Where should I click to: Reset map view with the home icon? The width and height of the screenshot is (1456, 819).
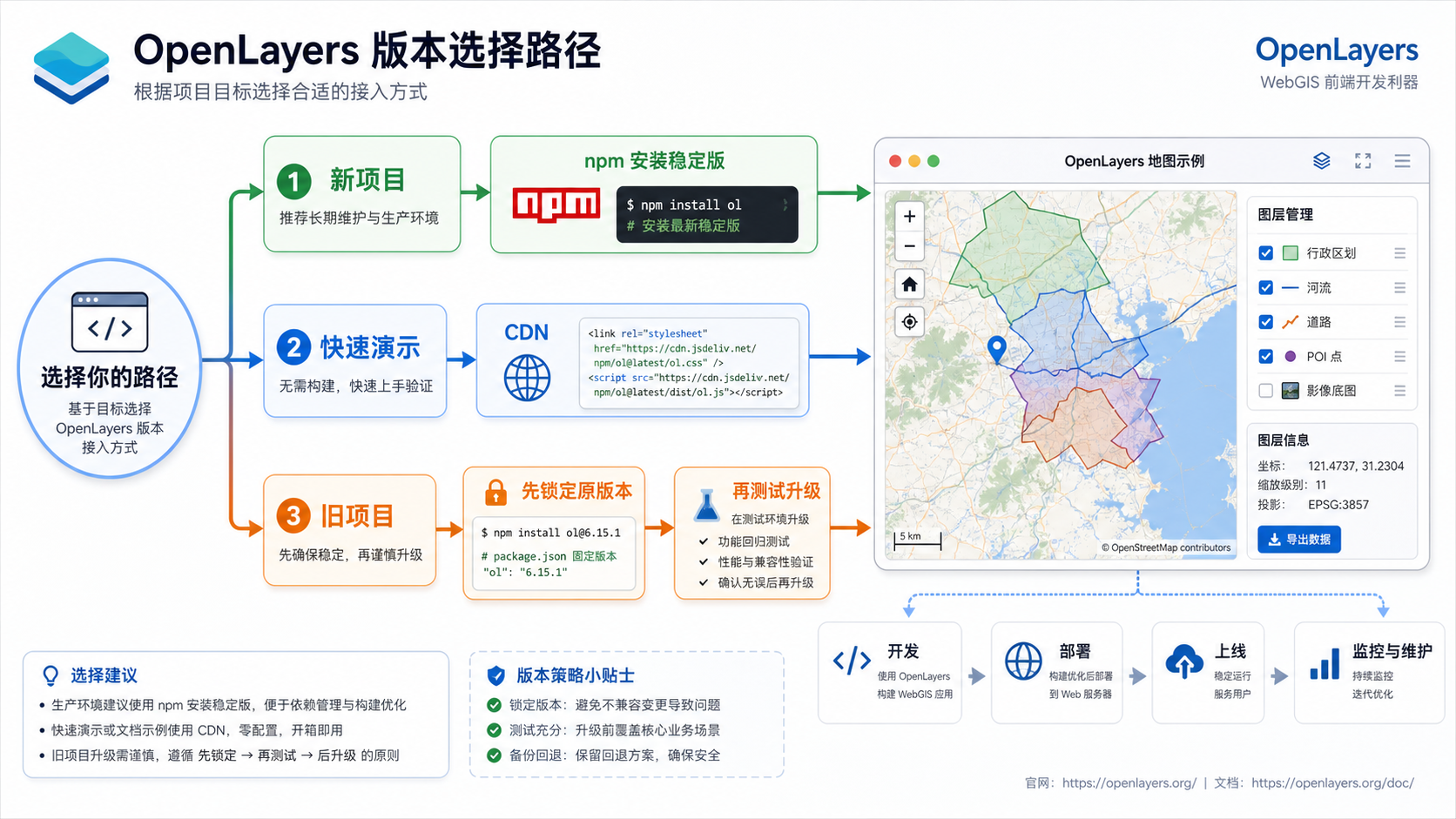point(909,285)
